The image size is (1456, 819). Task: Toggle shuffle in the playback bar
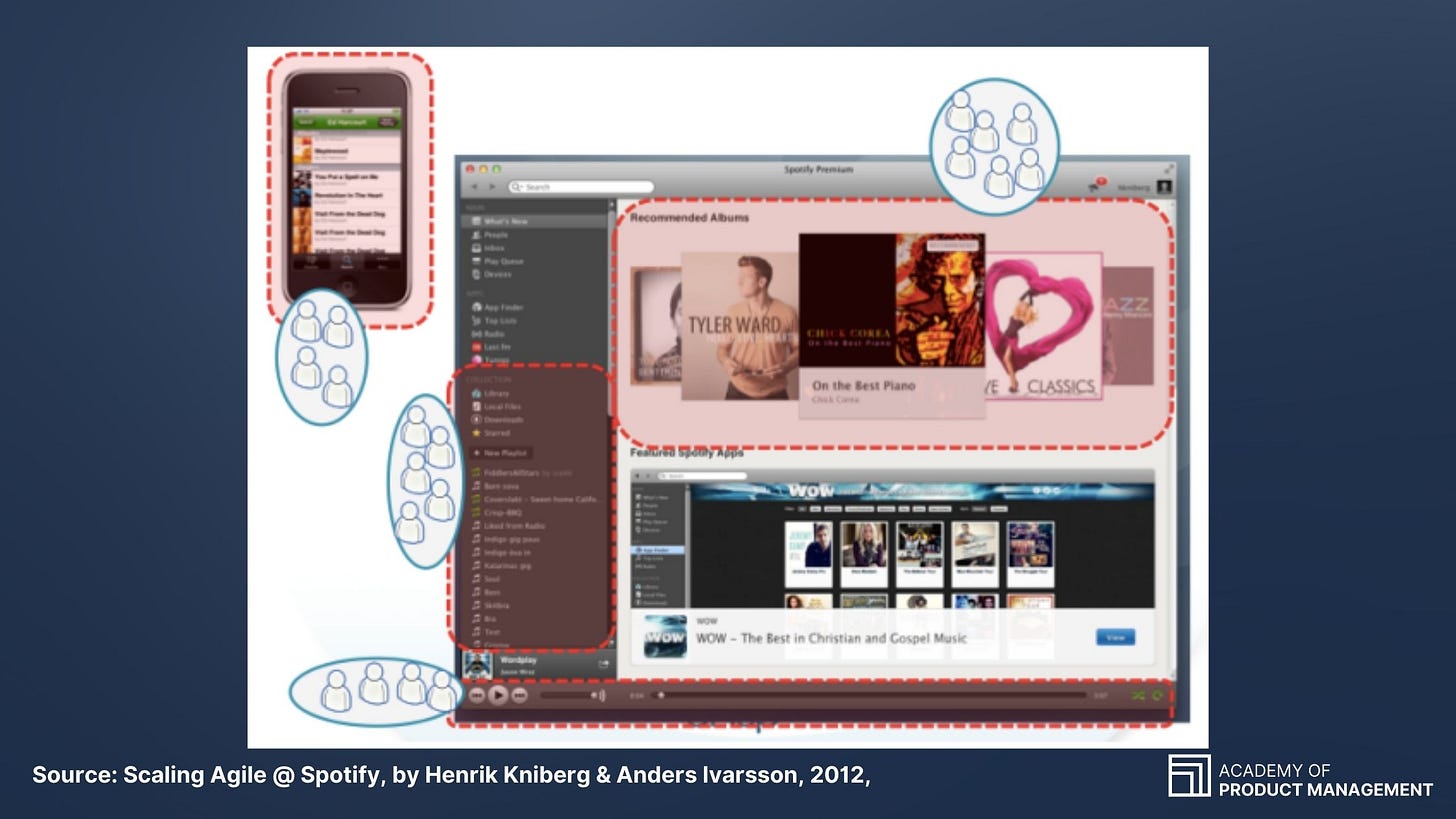coord(1139,695)
